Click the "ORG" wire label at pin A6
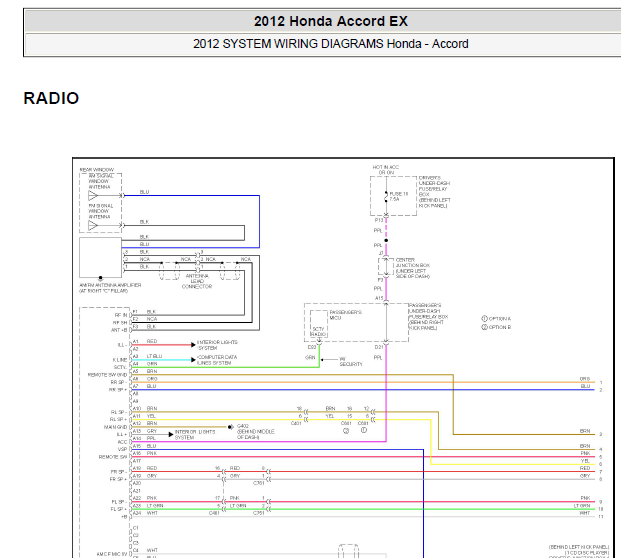 (x=152, y=379)
